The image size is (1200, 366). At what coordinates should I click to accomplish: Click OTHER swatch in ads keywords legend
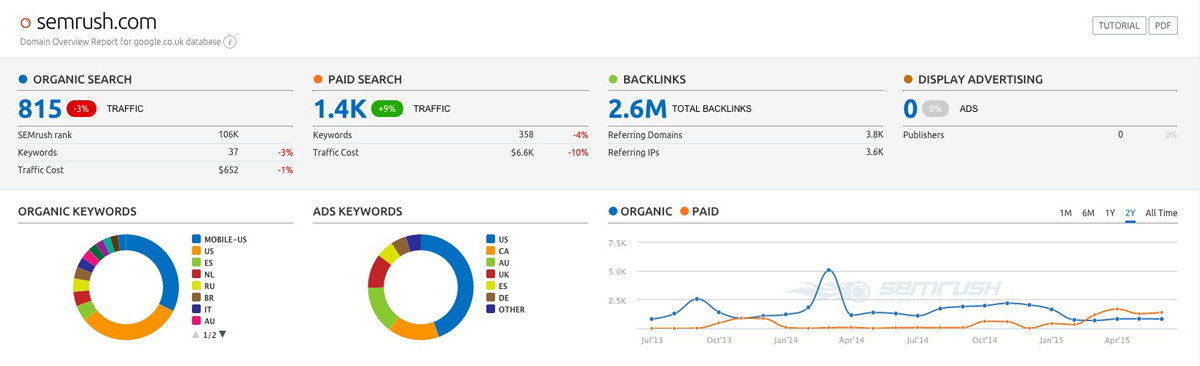click(491, 310)
